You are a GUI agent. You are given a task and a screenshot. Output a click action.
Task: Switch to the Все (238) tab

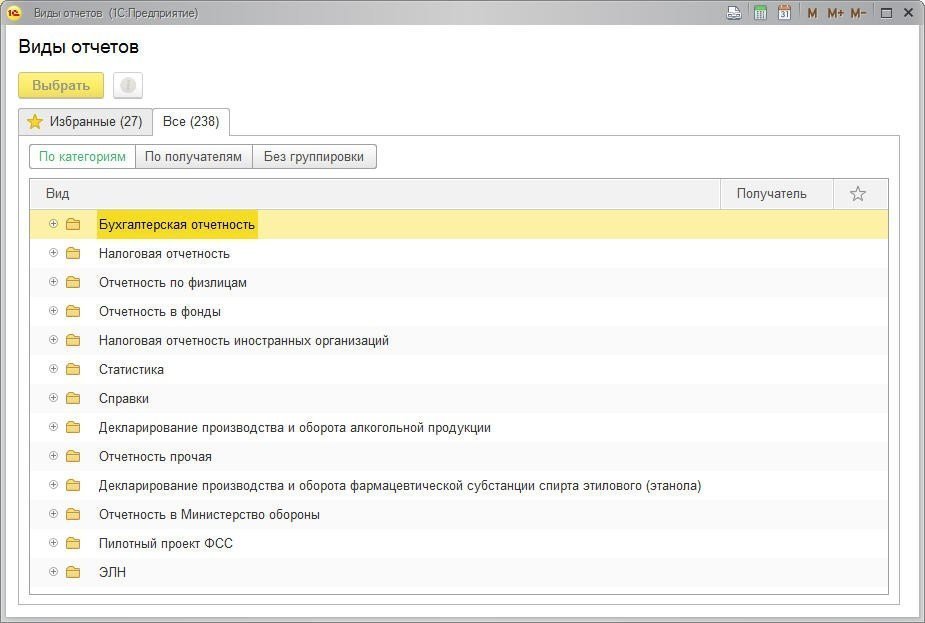tap(191, 122)
